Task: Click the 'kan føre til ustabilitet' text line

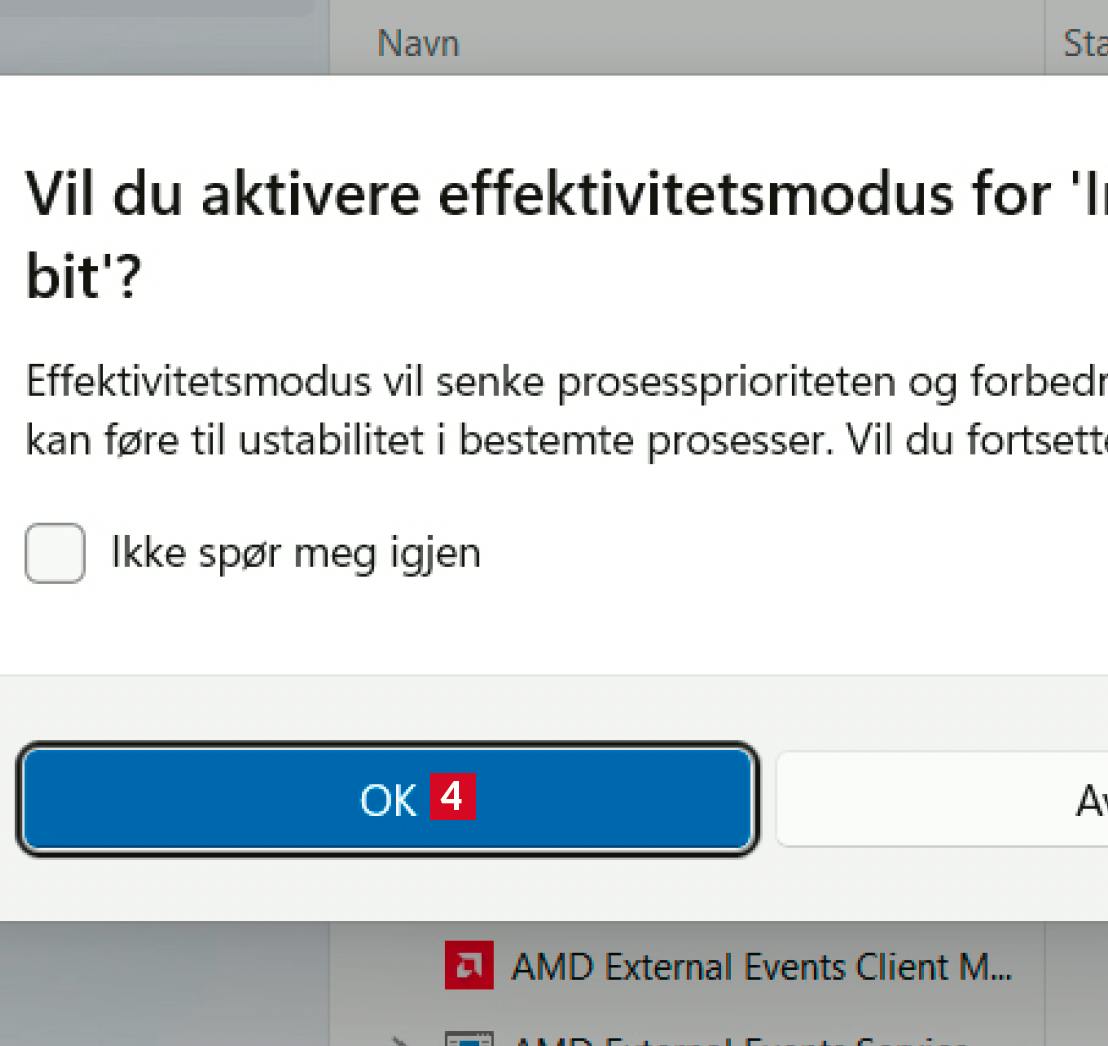Action: [x=560, y=440]
